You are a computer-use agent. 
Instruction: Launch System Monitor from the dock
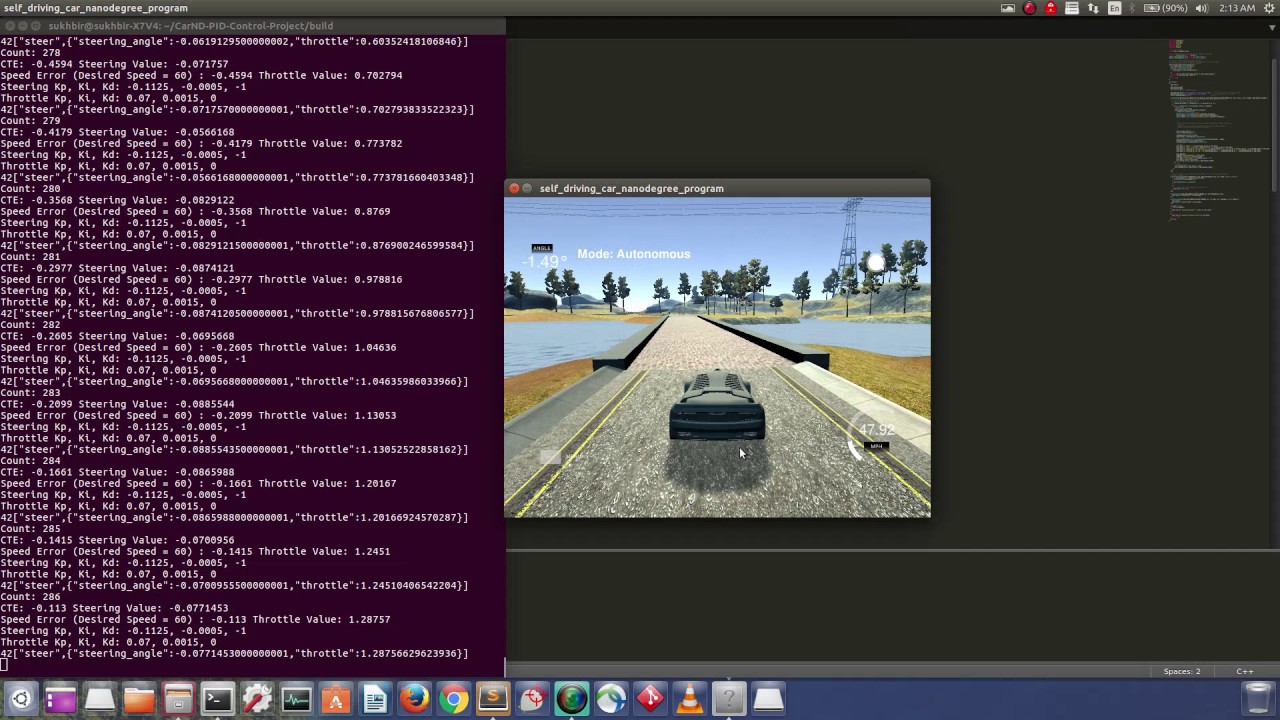point(296,699)
